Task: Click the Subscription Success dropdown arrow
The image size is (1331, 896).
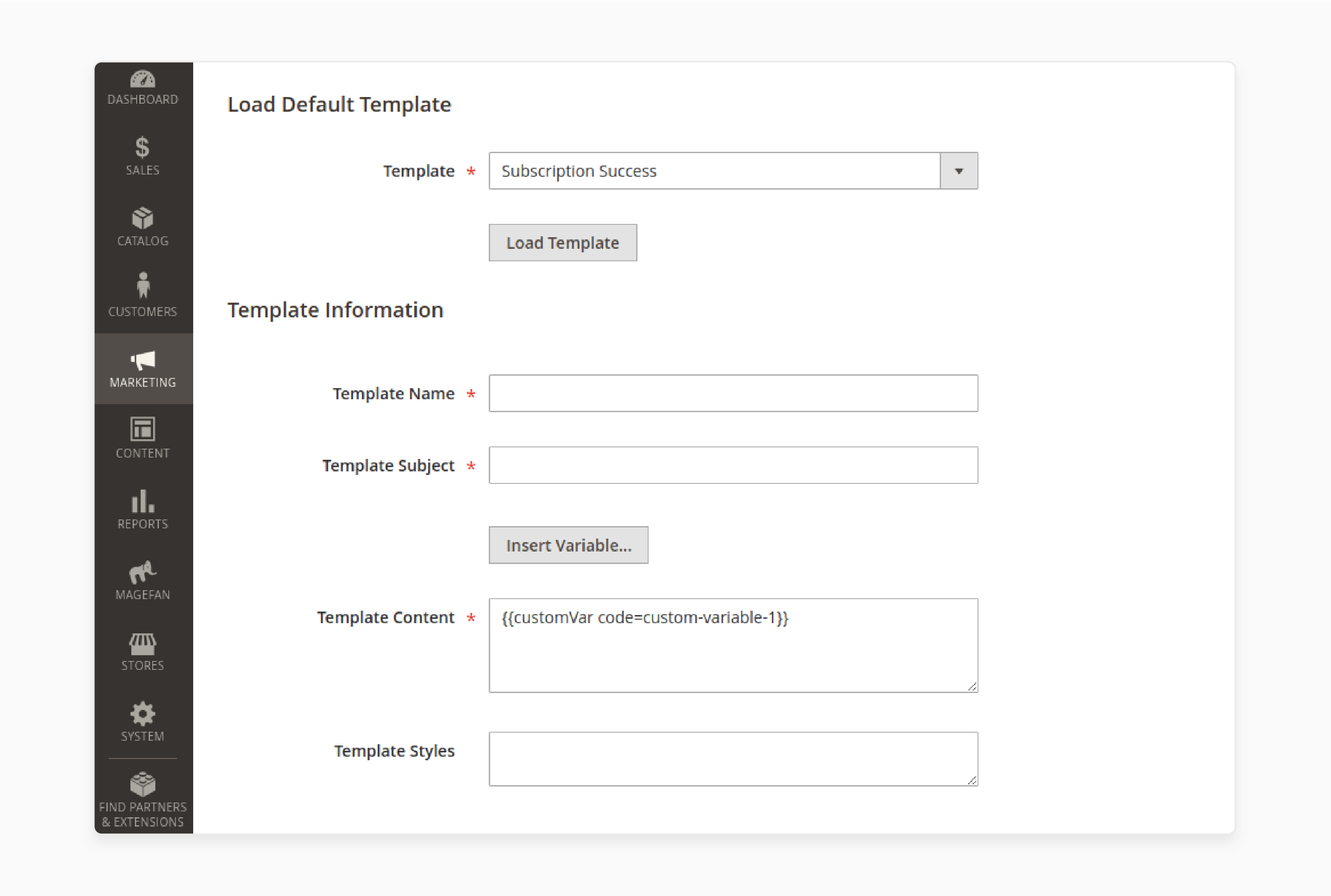Action: coord(958,171)
